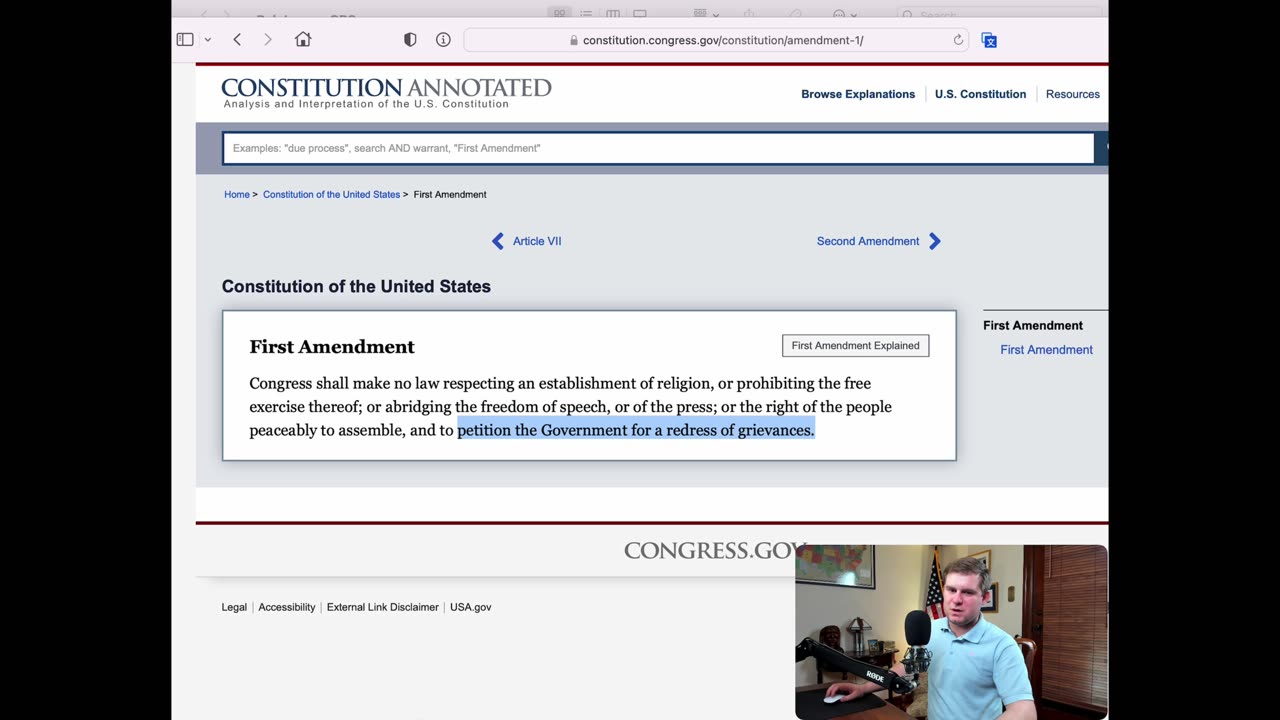
Task: Open the sidebar options dropdown chevron
Action: (208, 40)
